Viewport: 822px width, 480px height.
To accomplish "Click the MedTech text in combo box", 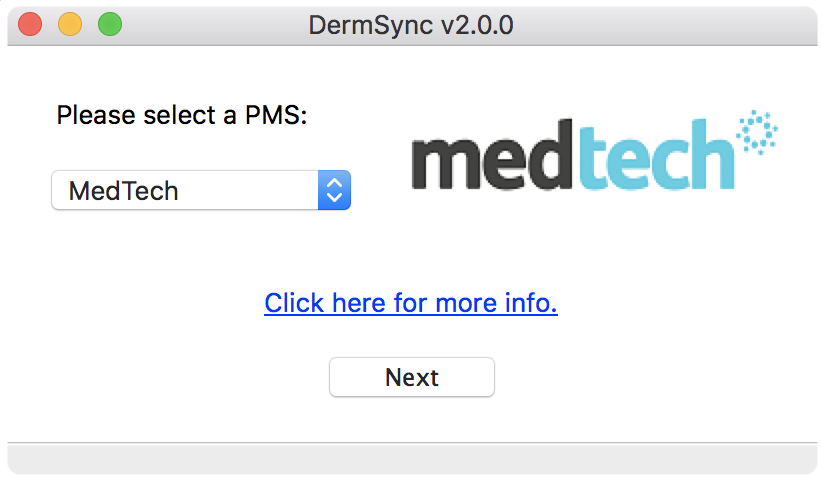I will (123, 191).
